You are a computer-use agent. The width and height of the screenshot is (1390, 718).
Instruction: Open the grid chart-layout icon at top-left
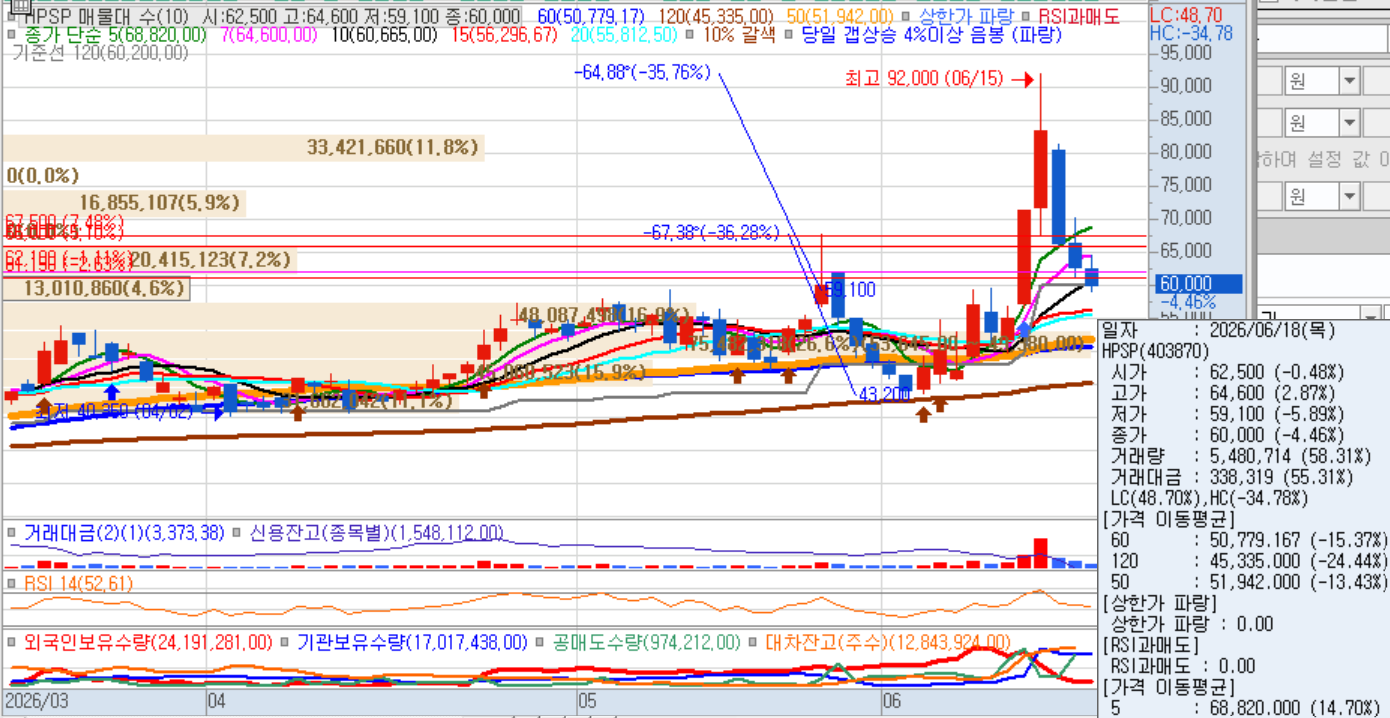coord(20,4)
